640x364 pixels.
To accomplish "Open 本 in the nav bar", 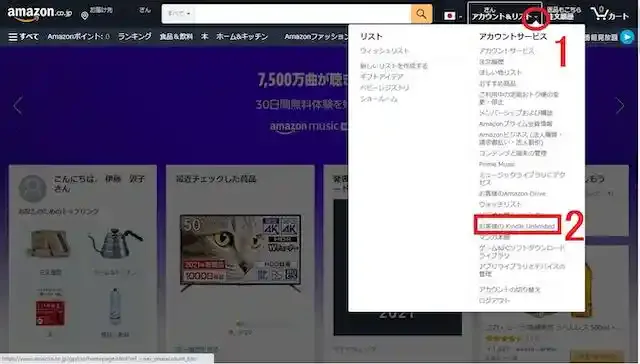I will pos(204,37).
